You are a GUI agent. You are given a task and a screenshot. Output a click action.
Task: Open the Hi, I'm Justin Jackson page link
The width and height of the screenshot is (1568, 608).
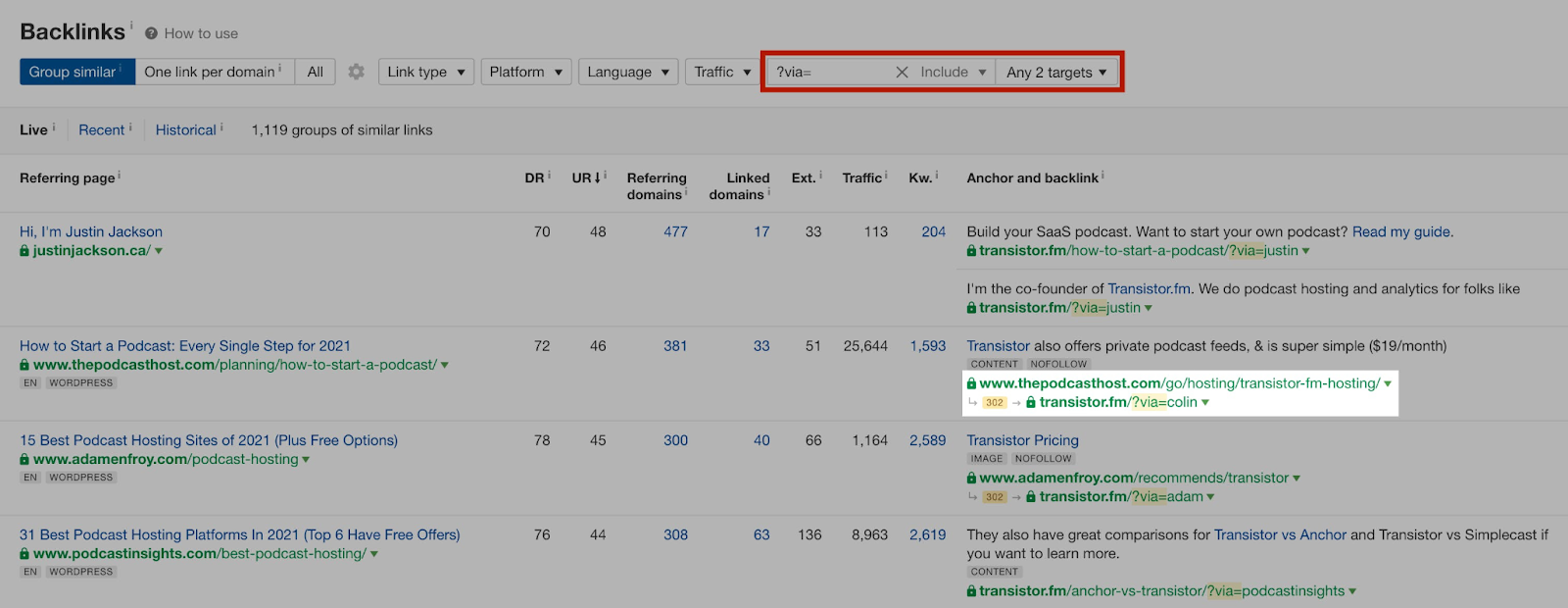click(91, 231)
